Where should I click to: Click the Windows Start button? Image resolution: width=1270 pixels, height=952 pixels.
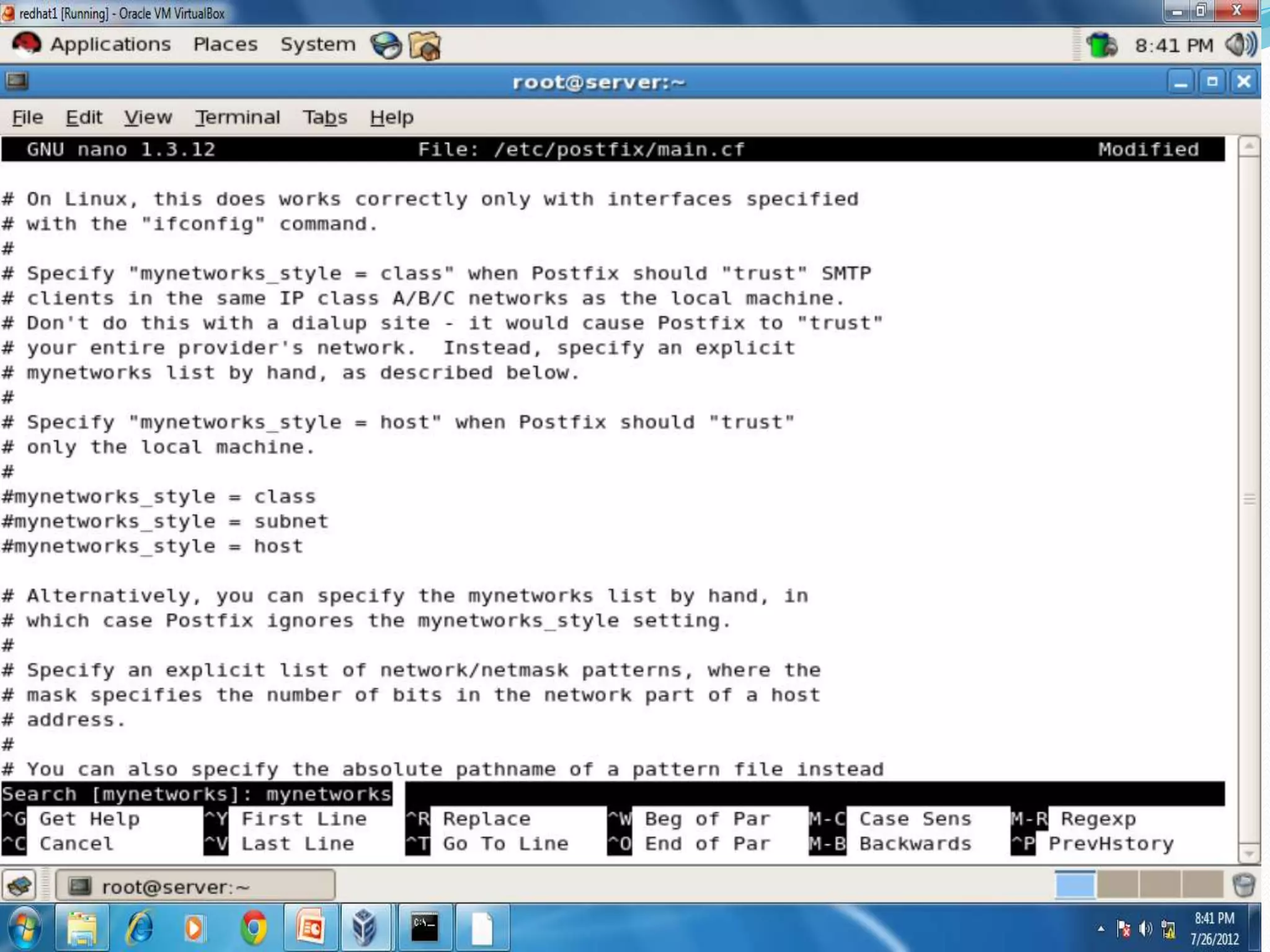click(25, 927)
